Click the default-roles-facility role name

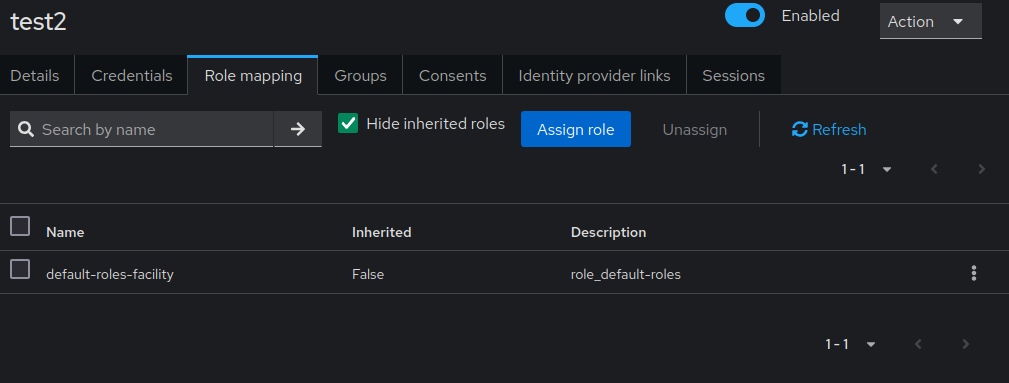tap(110, 274)
